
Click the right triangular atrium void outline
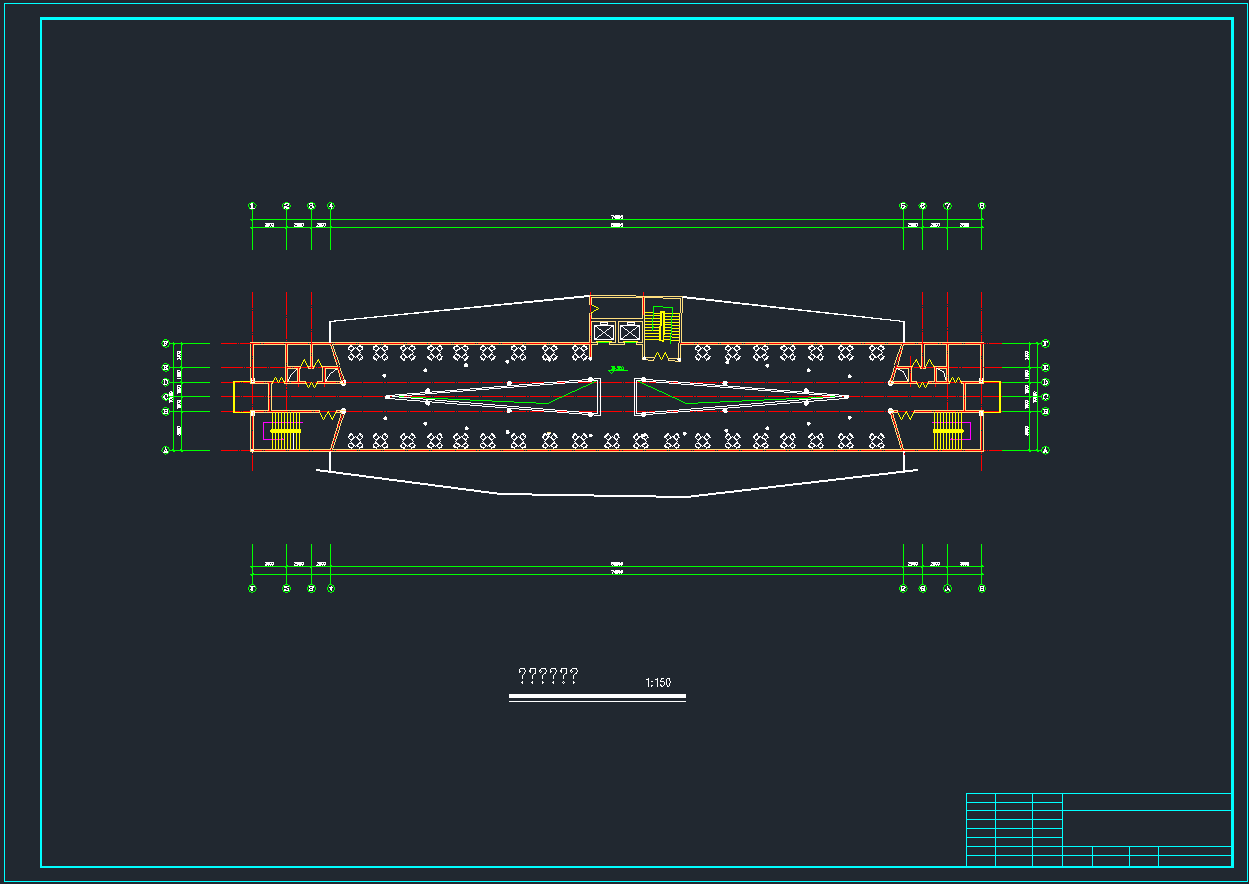pyautogui.click(x=741, y=397)
